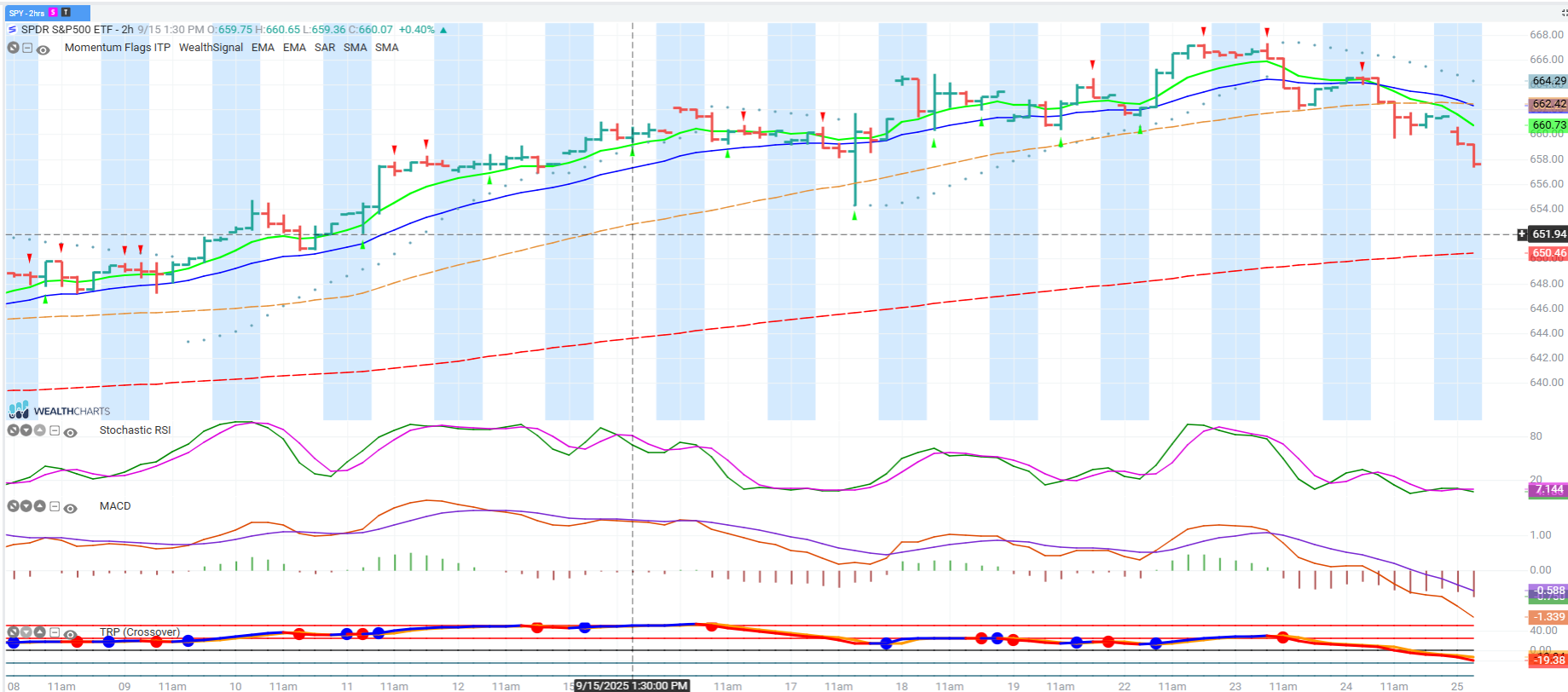Click the remove-indicators icon on the main price chart
This screenshot has height=692, width=1568.
pyautogui.click(x=13, y=48)
